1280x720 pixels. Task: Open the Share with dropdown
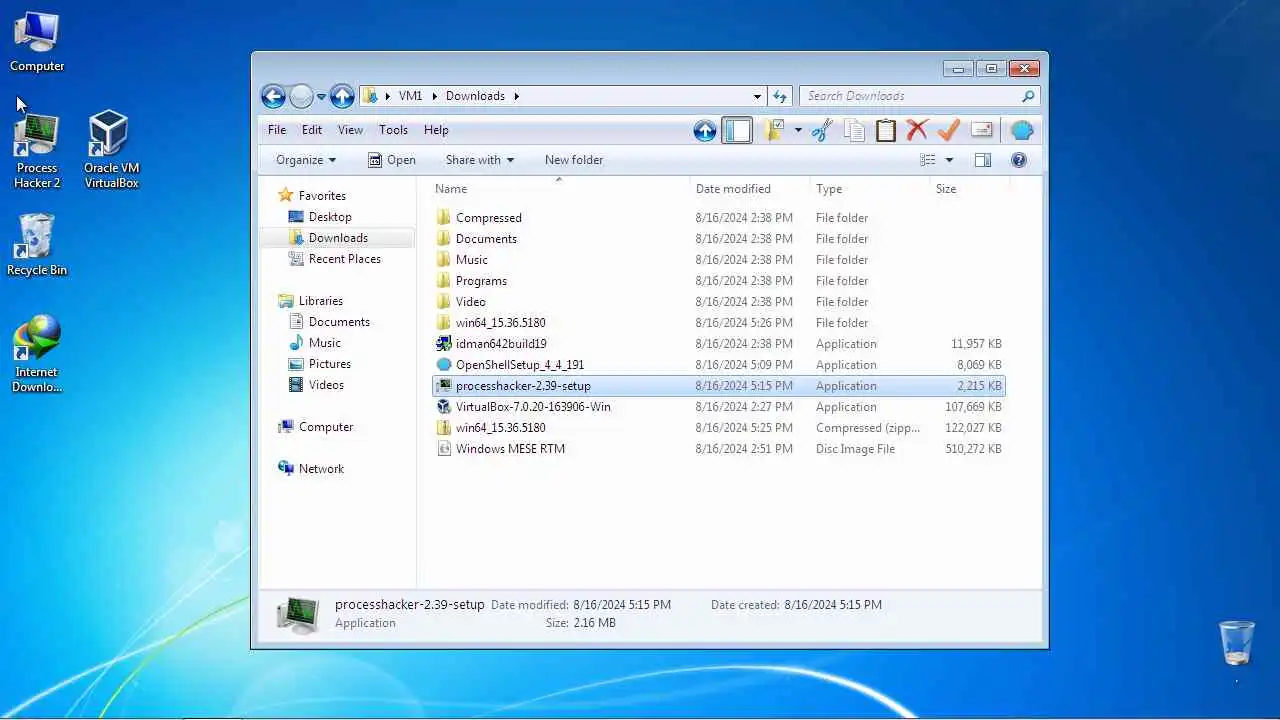click(x=480, y=160)
